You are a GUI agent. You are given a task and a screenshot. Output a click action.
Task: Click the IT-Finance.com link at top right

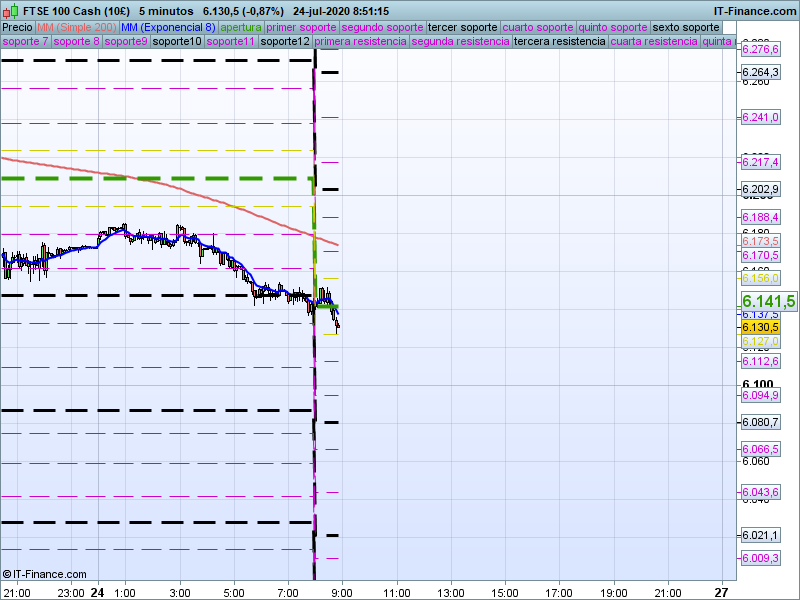tap(755, 11)
